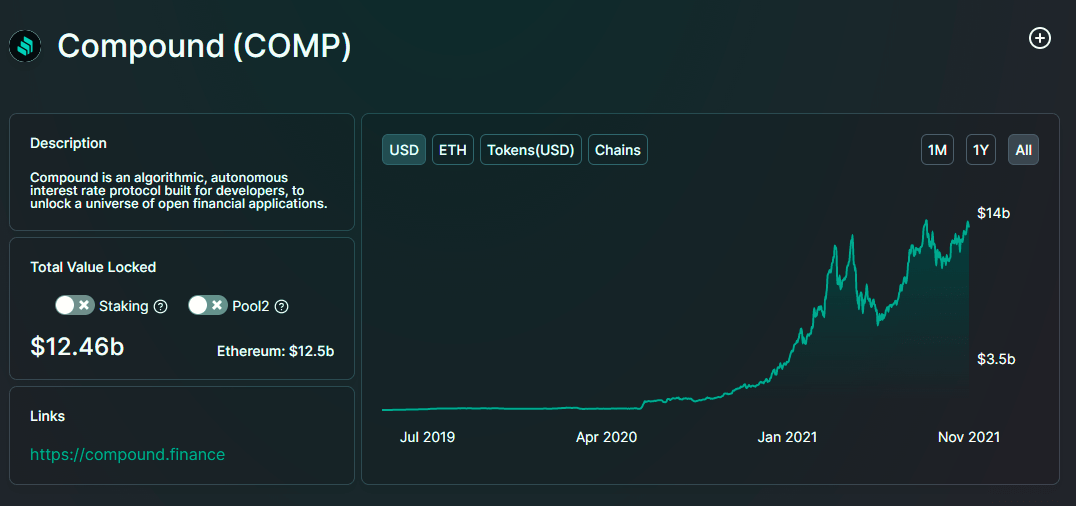Select the USD chart tab
This screenshot has height=506, width=1076.
point(404,150)
